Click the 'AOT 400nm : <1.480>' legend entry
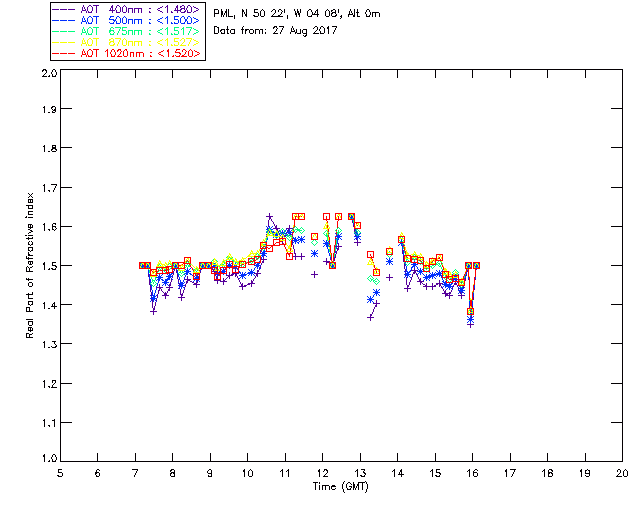This screenshot has height=512, width=640. (127, 9)
